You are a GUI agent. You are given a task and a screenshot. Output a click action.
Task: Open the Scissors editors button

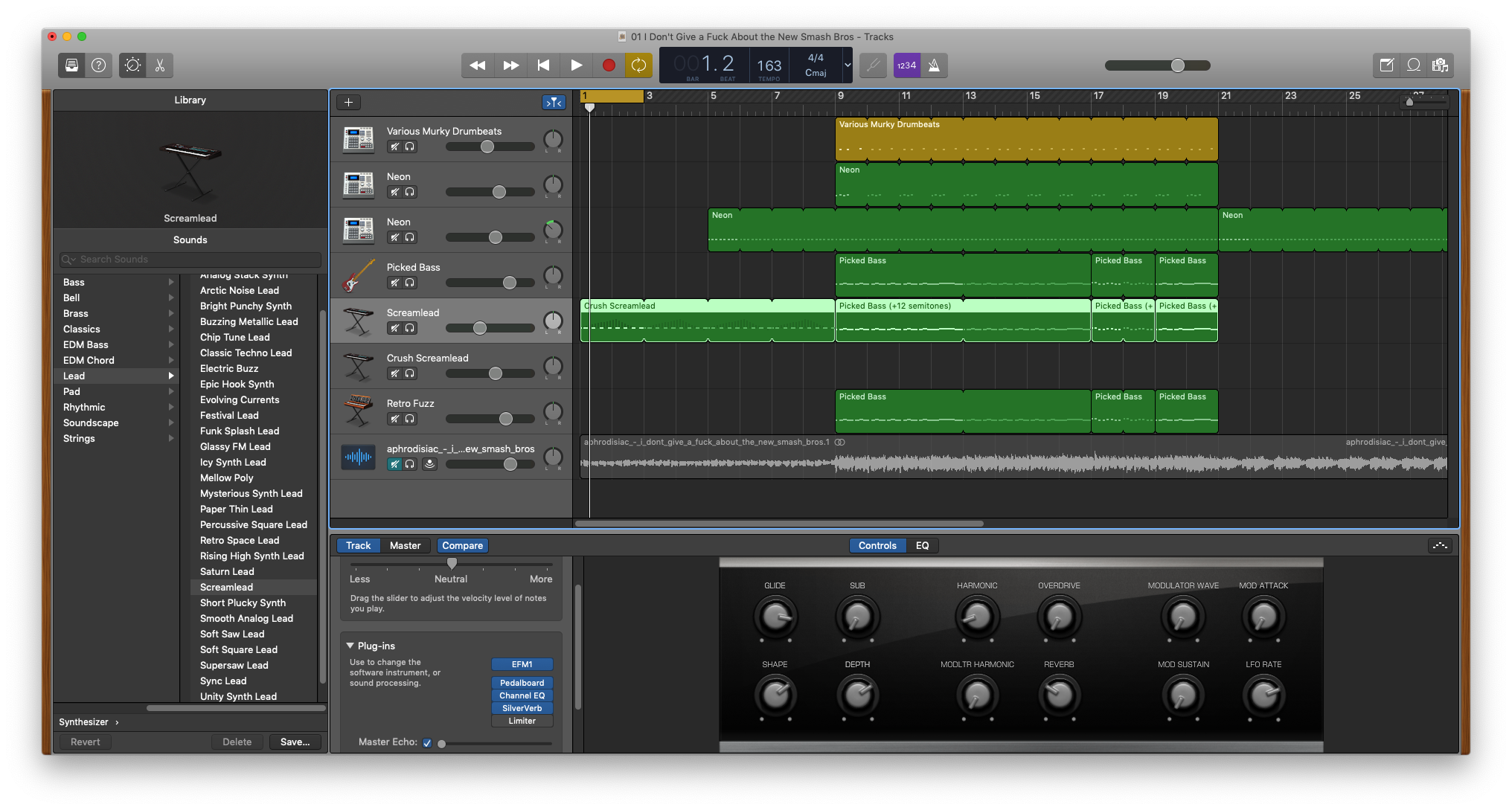coord(160,65)
